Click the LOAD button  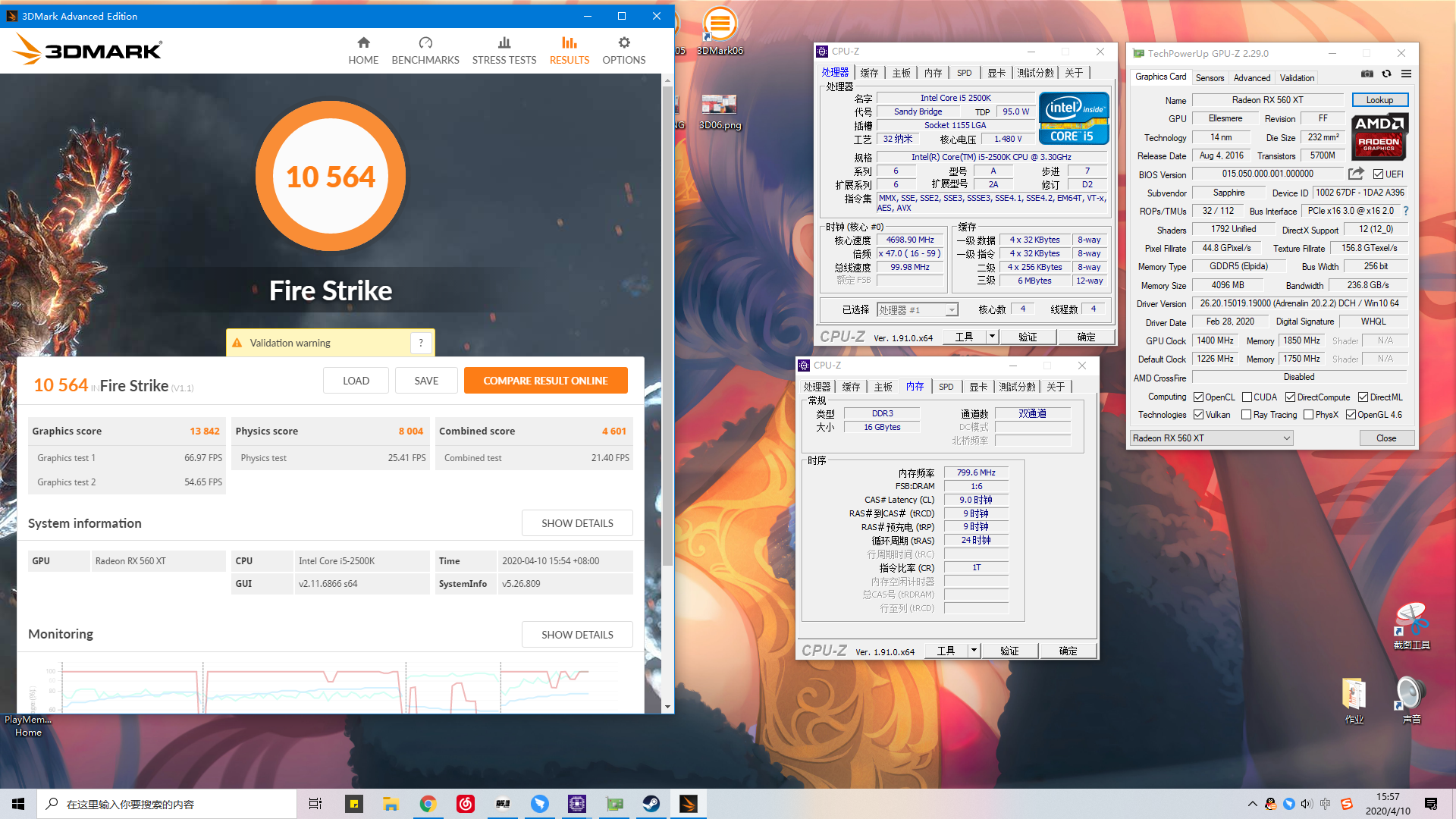pyautogui.click(x=356, y=381)
